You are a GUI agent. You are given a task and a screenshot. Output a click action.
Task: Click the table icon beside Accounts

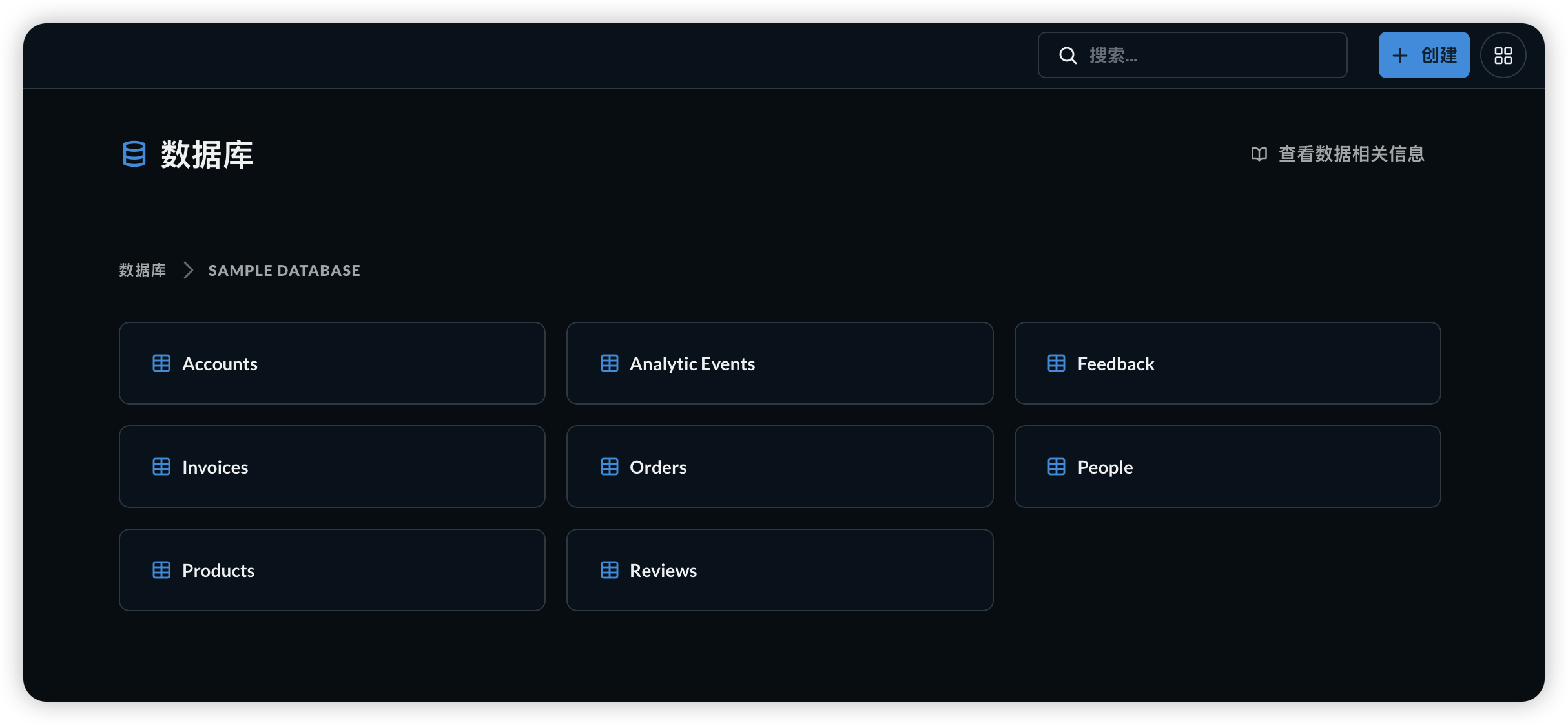click(161, 363)
